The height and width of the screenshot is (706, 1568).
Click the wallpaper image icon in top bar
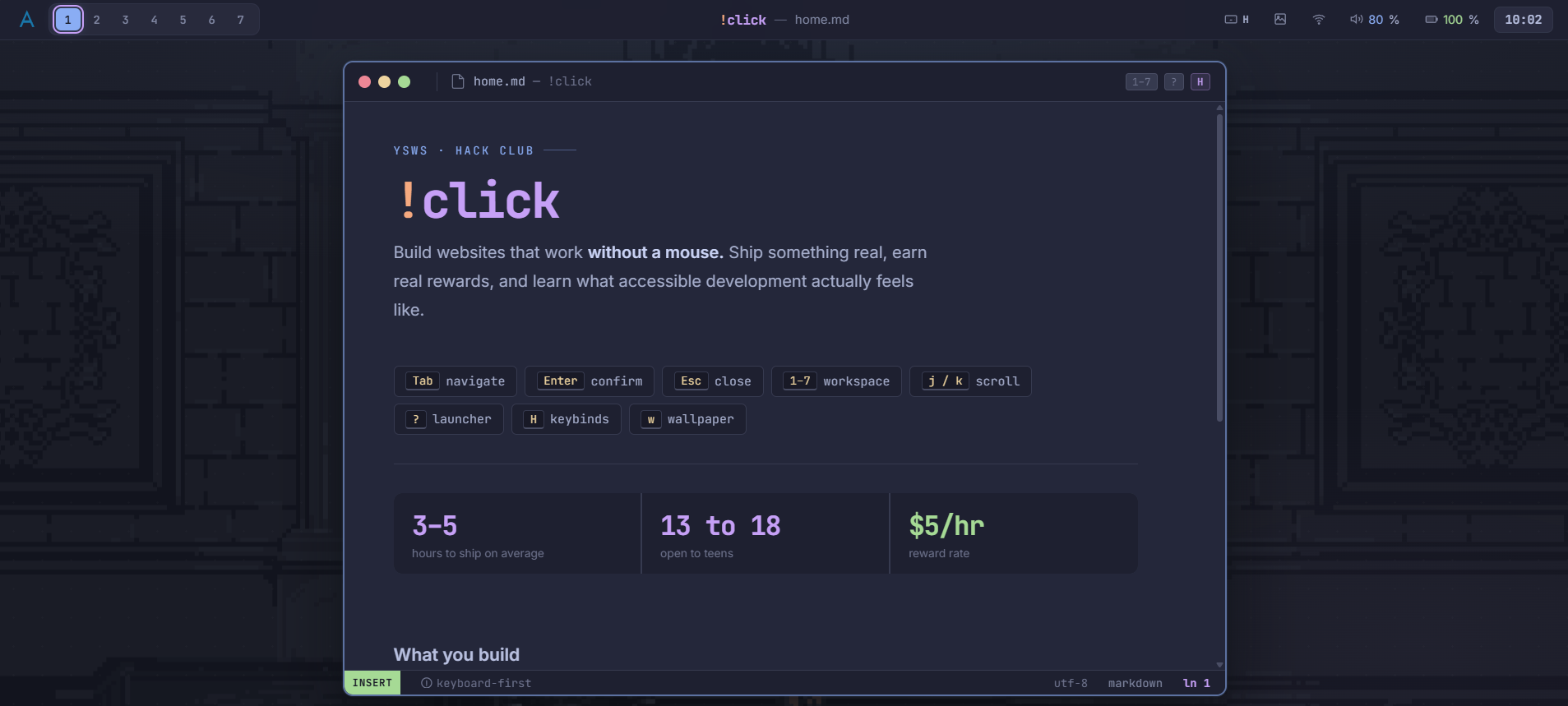point(1280,20)
